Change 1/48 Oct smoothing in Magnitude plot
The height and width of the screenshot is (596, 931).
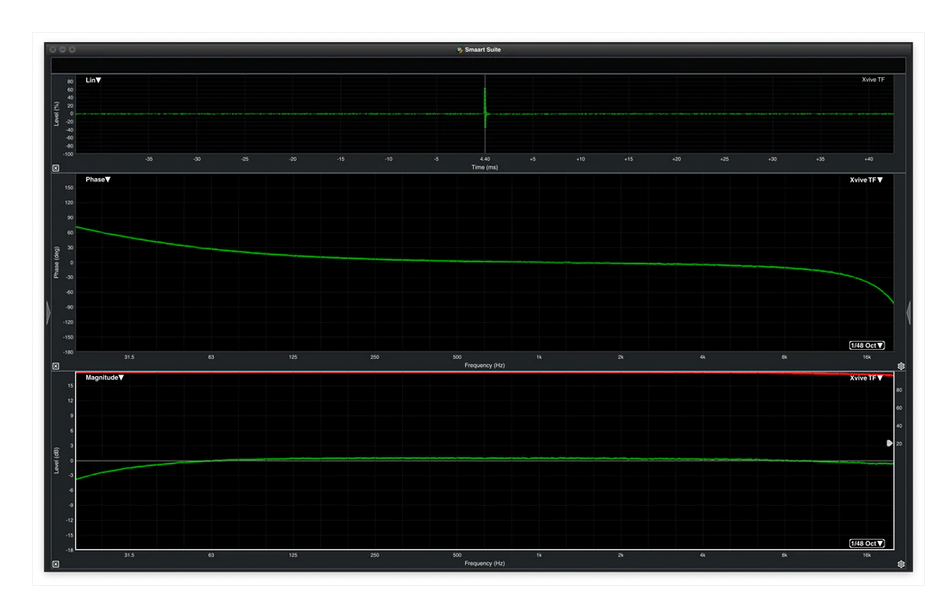pos(866,543)
